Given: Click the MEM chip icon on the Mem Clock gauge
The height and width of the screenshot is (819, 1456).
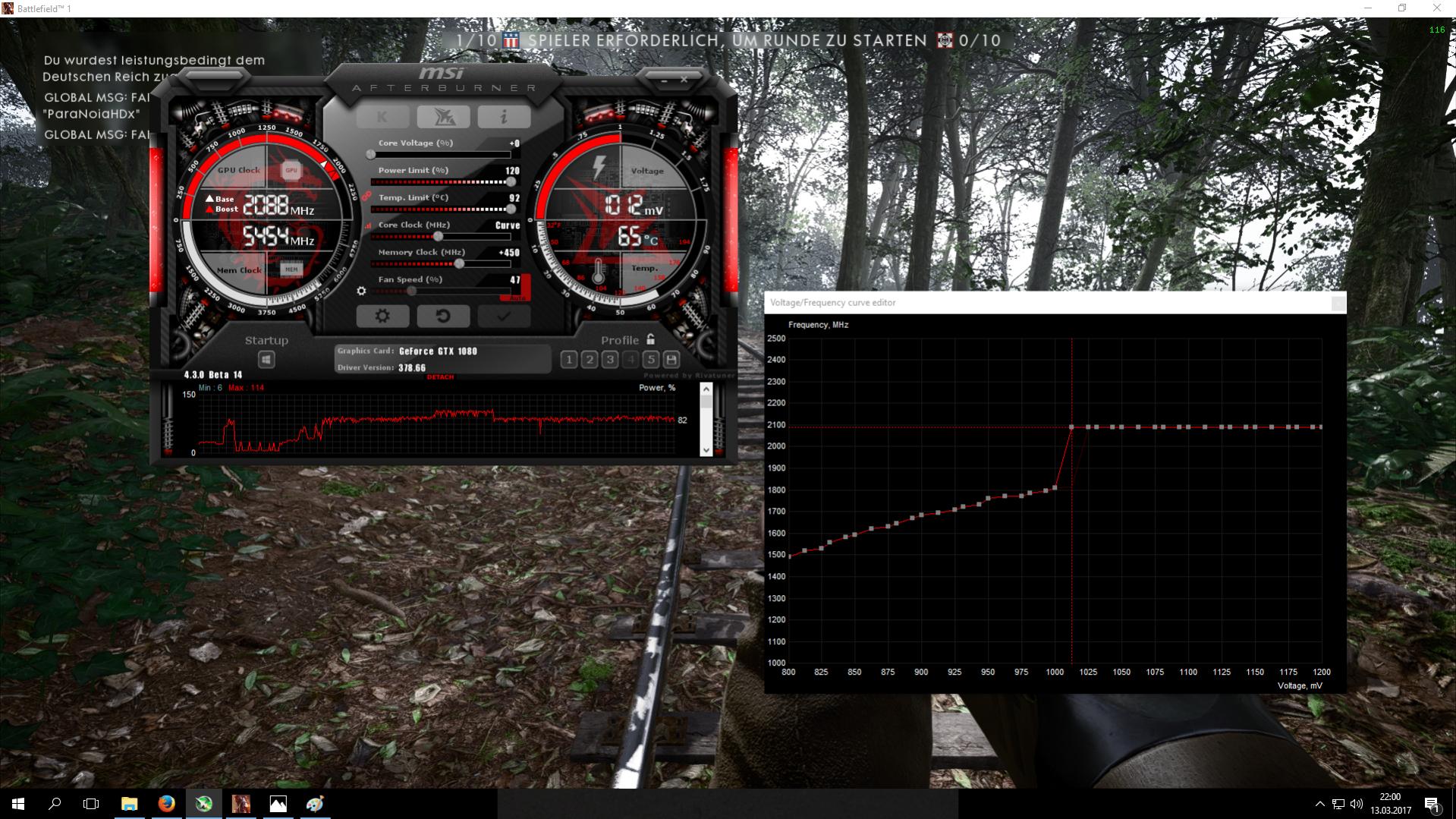Looking at the screenshot, I should point(291,269).
